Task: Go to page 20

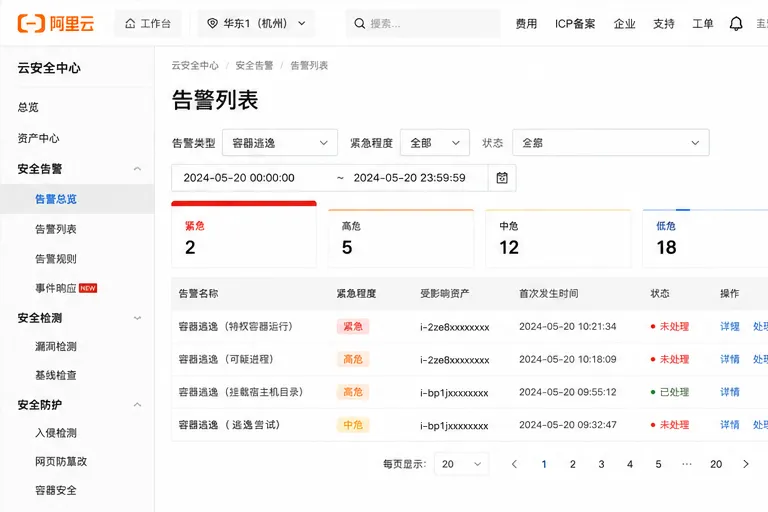Action: 716,464
